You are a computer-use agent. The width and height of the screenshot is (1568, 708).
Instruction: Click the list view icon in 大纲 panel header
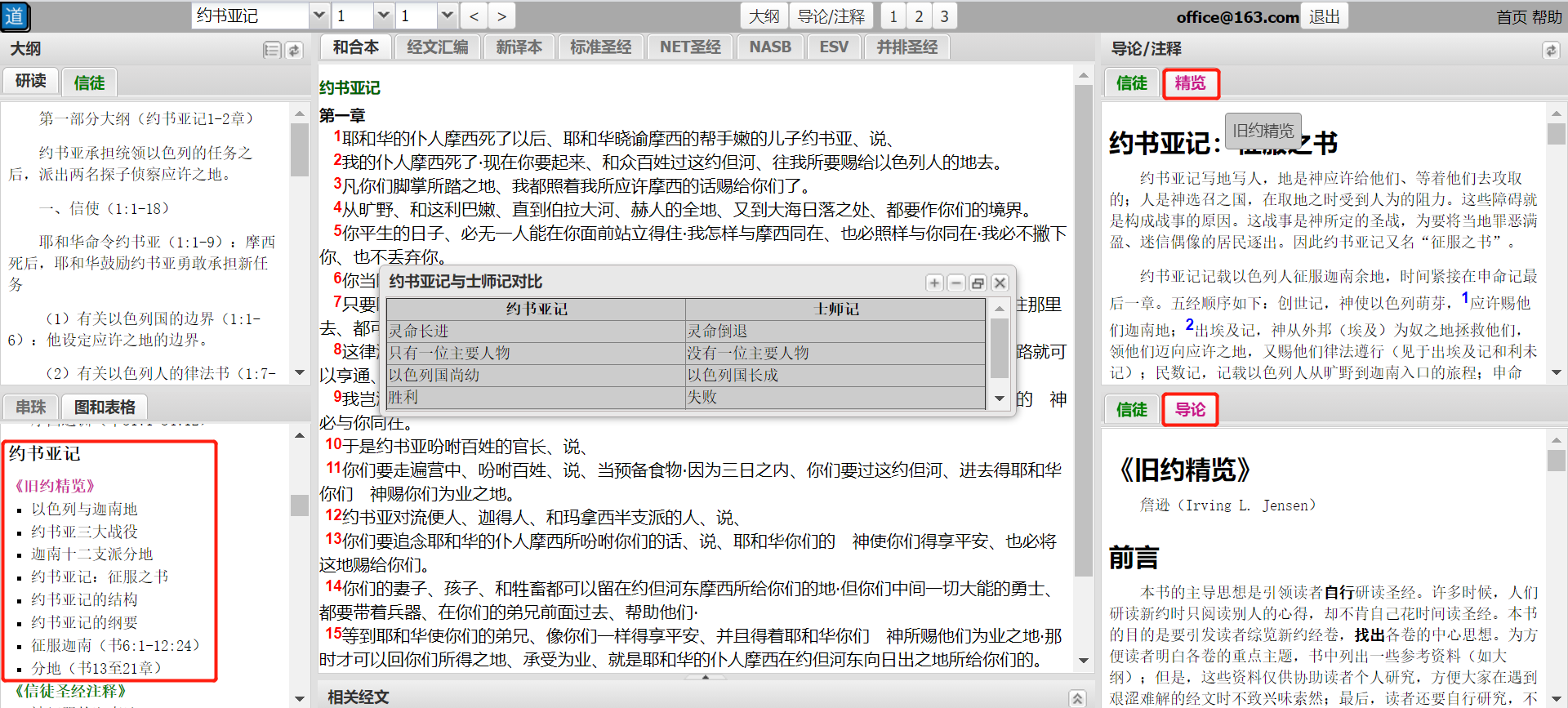272,51
